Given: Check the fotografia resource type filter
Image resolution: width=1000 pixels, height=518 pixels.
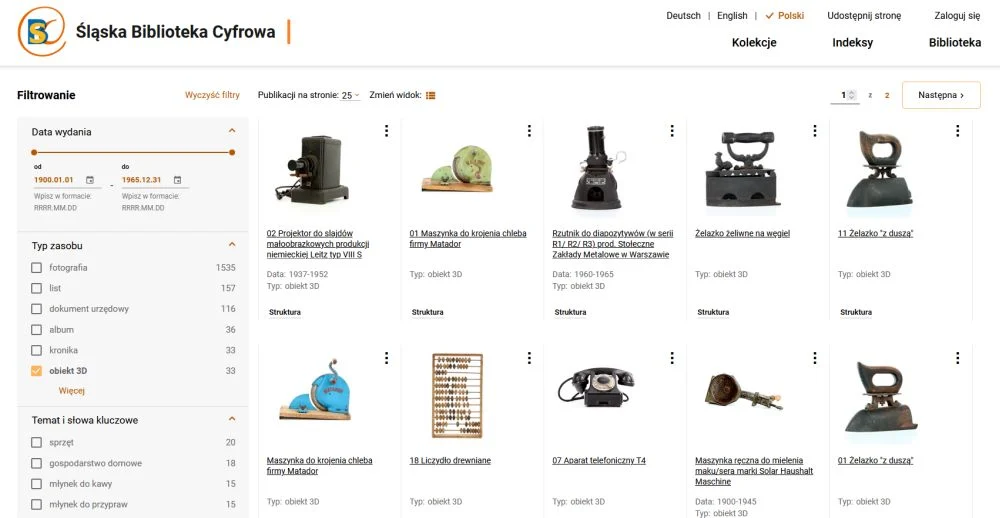Looking at the screenshot, I should [x=36, y=268].
